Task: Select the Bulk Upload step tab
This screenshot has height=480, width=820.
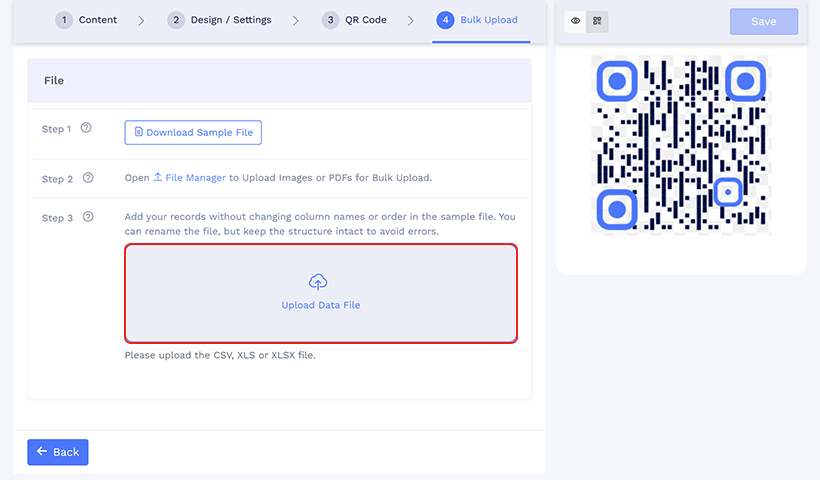Action: click(x=478, y=21)
